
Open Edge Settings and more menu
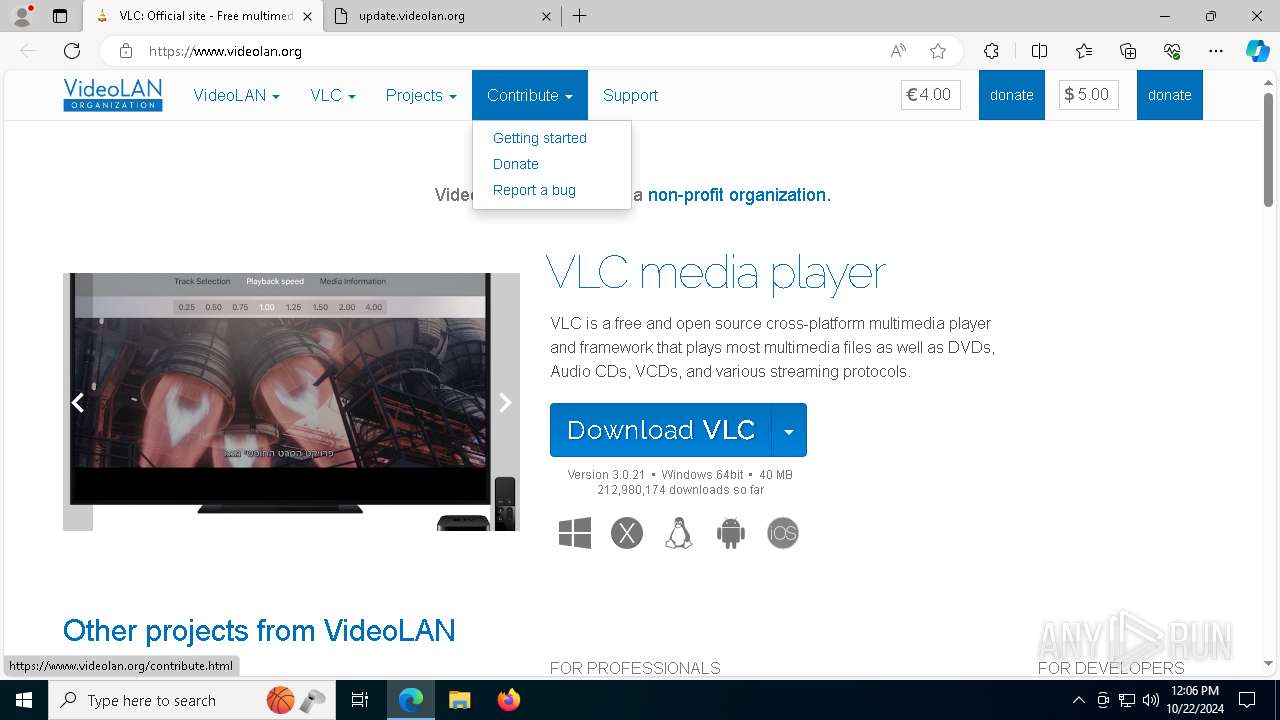(x=1216, y=51)
